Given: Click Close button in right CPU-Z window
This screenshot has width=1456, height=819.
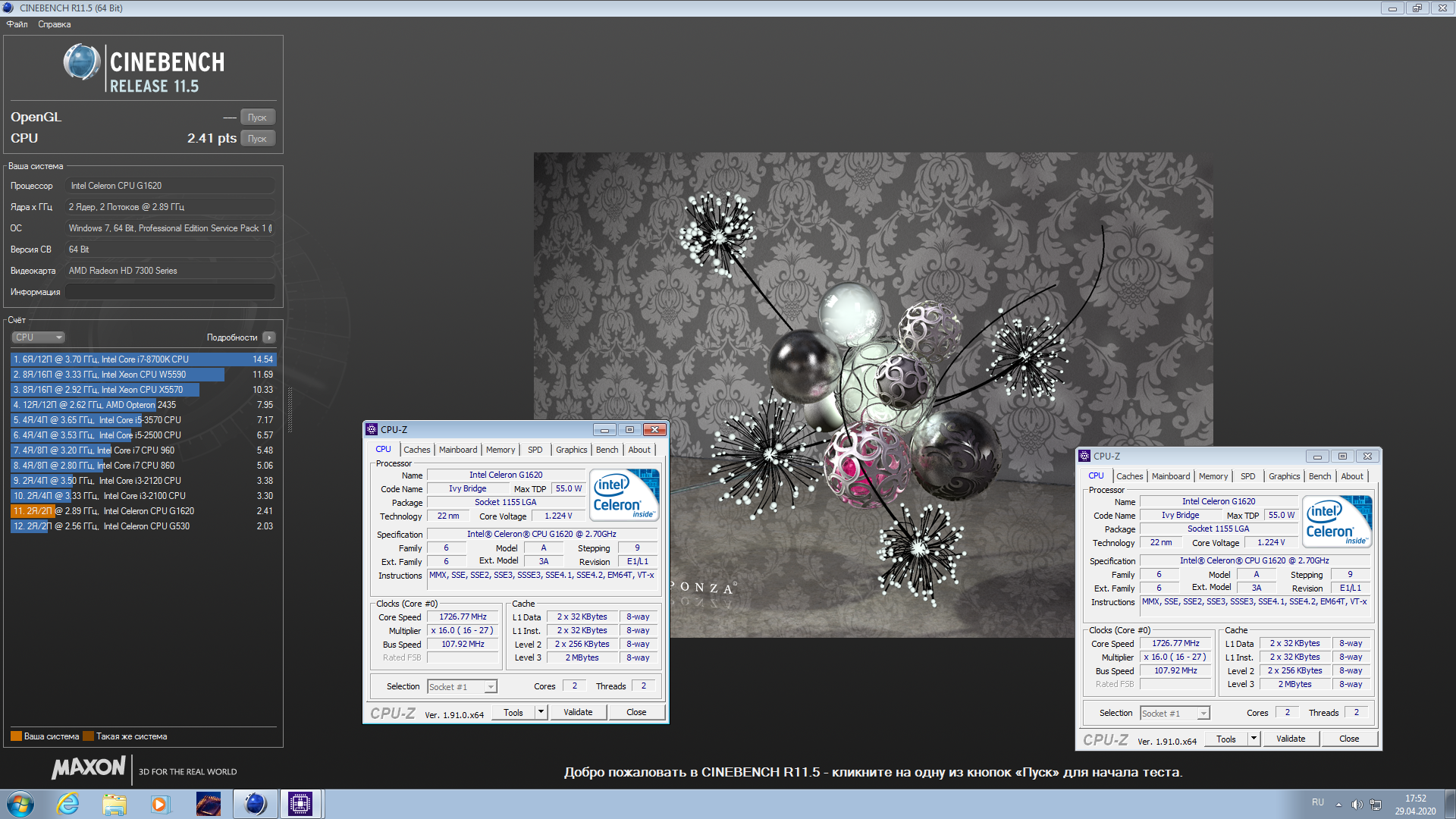Looking at the screenshot, I should (1349, 739).
